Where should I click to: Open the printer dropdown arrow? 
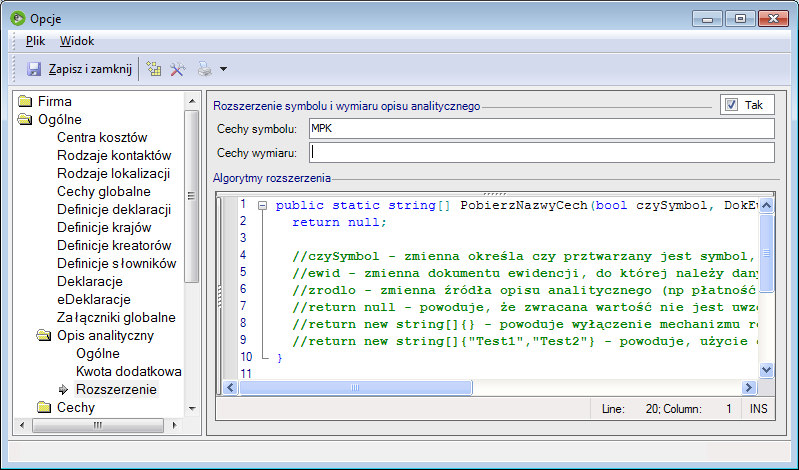coord(223,69)
